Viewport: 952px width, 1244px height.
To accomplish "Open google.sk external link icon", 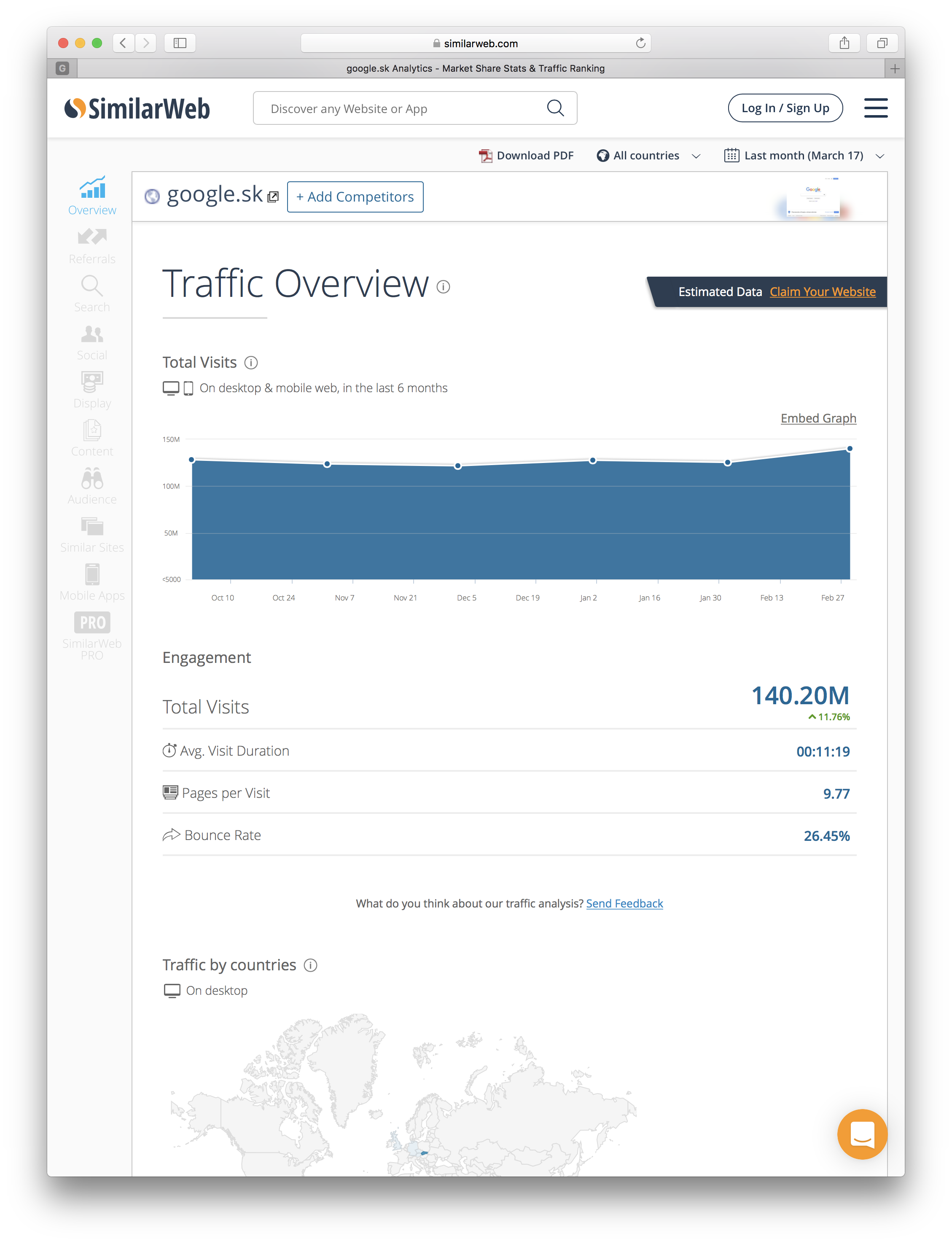I will (273, 197).
